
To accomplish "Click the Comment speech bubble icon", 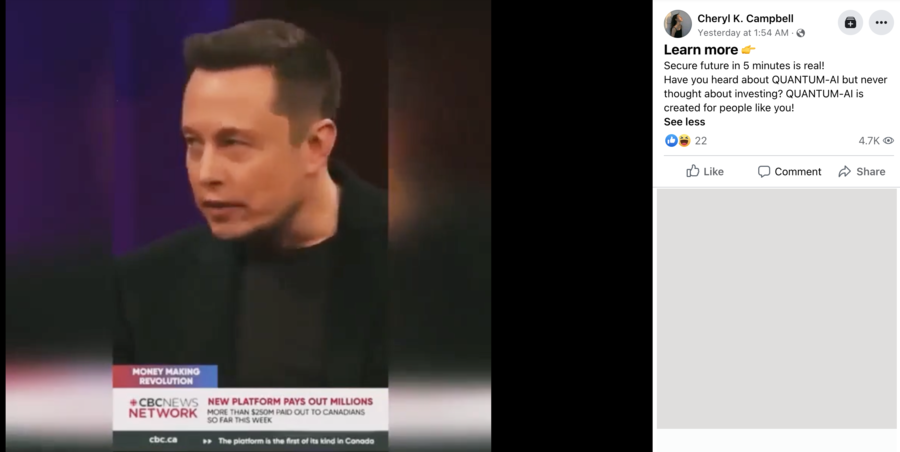I will coord(764,172).
